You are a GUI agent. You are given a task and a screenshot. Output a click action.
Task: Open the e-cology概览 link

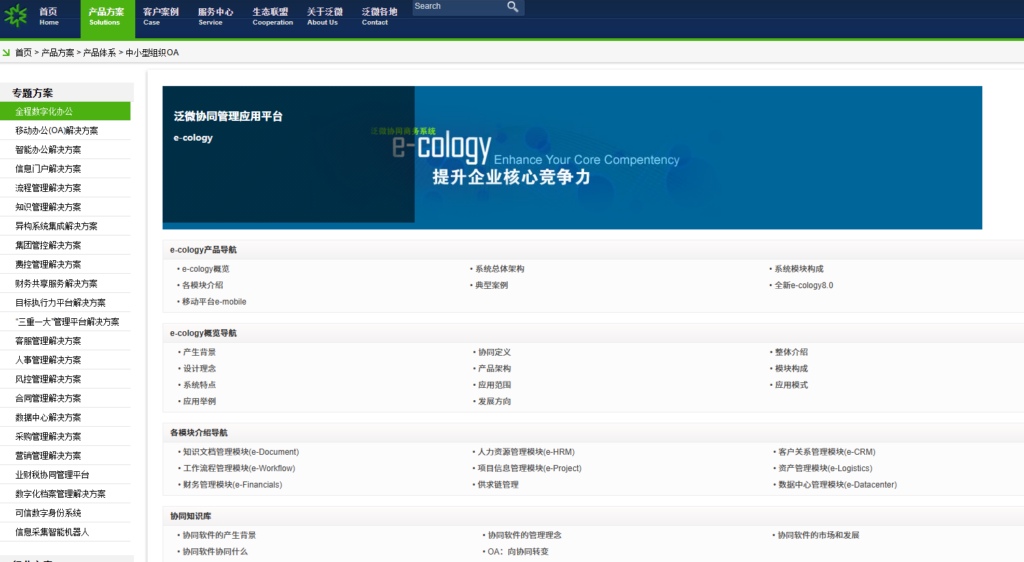205,269
